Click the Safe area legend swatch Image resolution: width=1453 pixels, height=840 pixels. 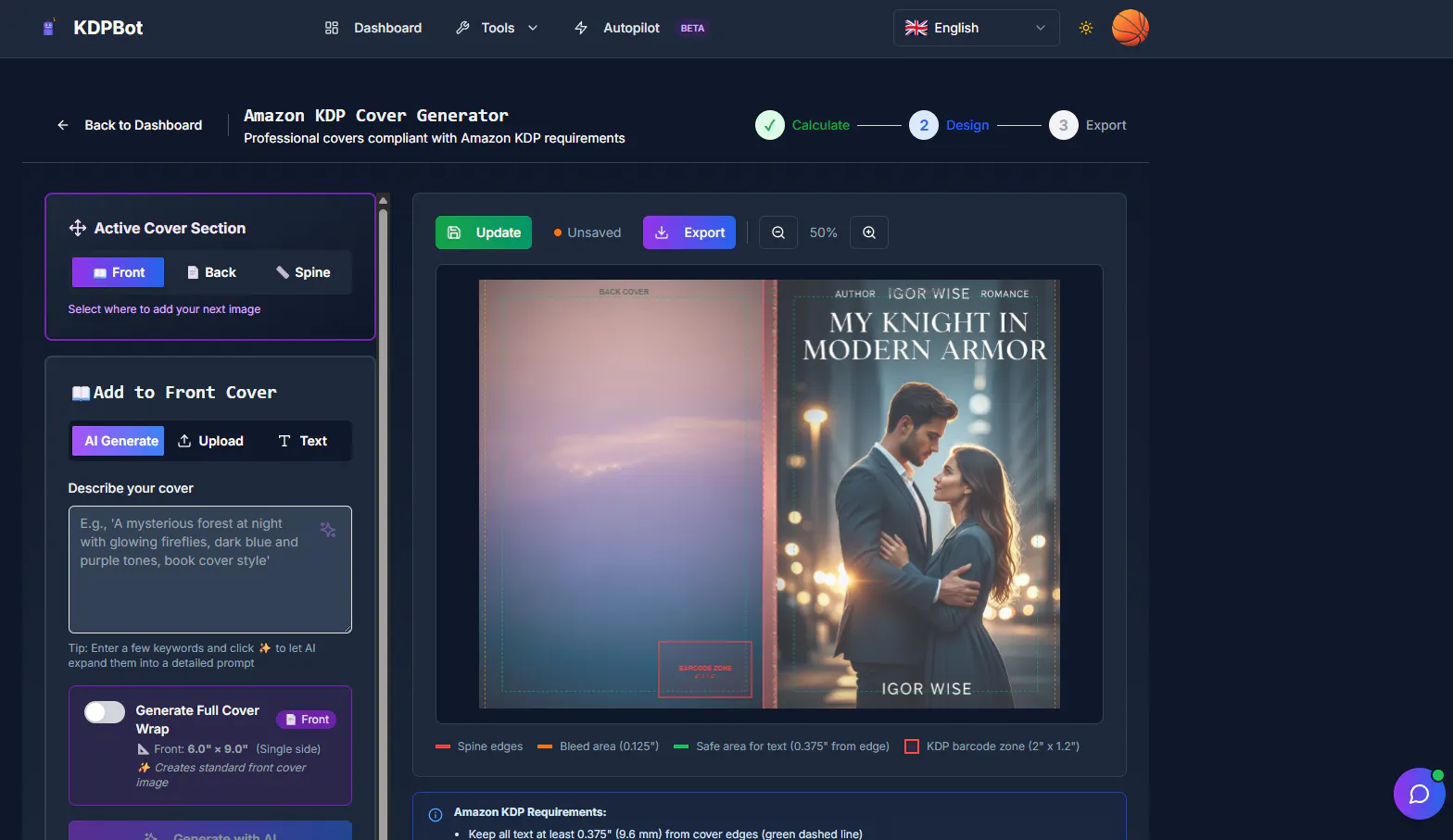681,746
